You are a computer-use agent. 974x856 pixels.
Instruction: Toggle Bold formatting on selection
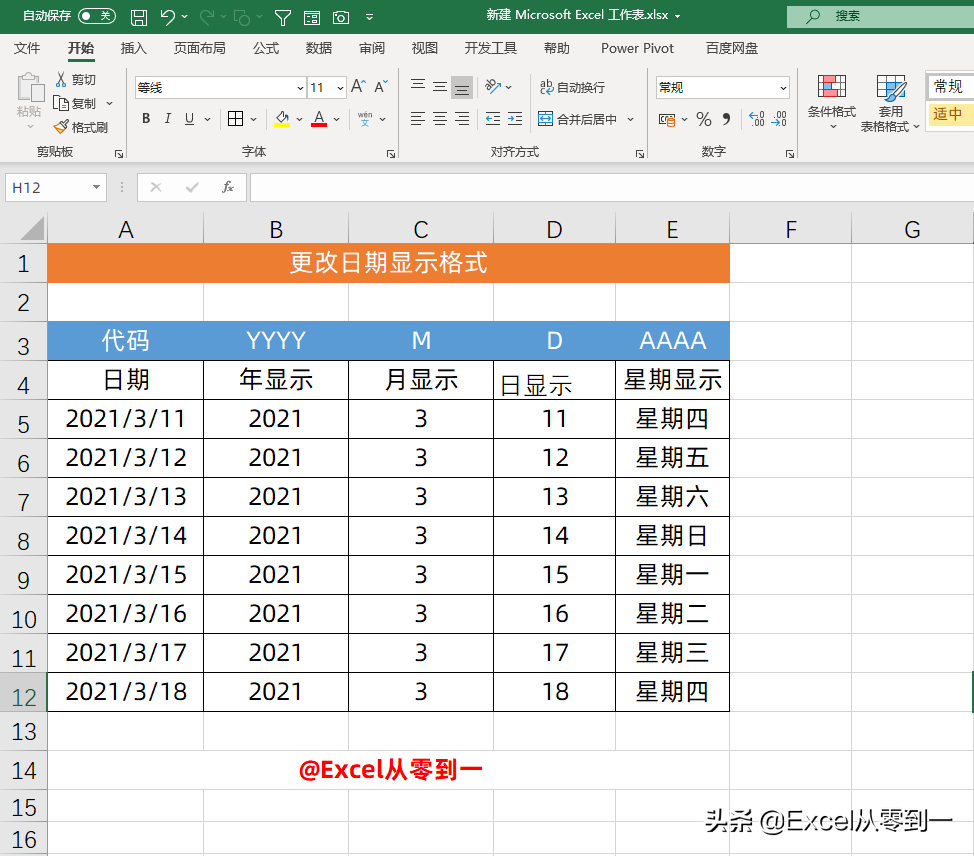pyautogui.click(x=145, y=118)
